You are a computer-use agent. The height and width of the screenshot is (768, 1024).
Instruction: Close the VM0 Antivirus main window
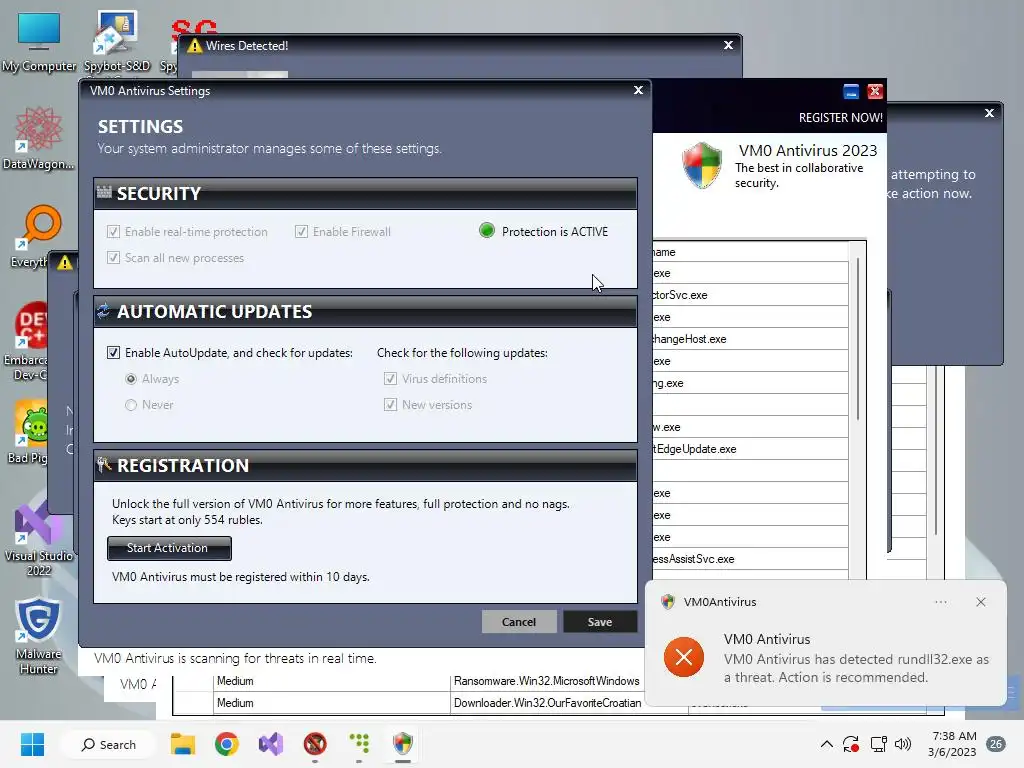pos(875,91)
